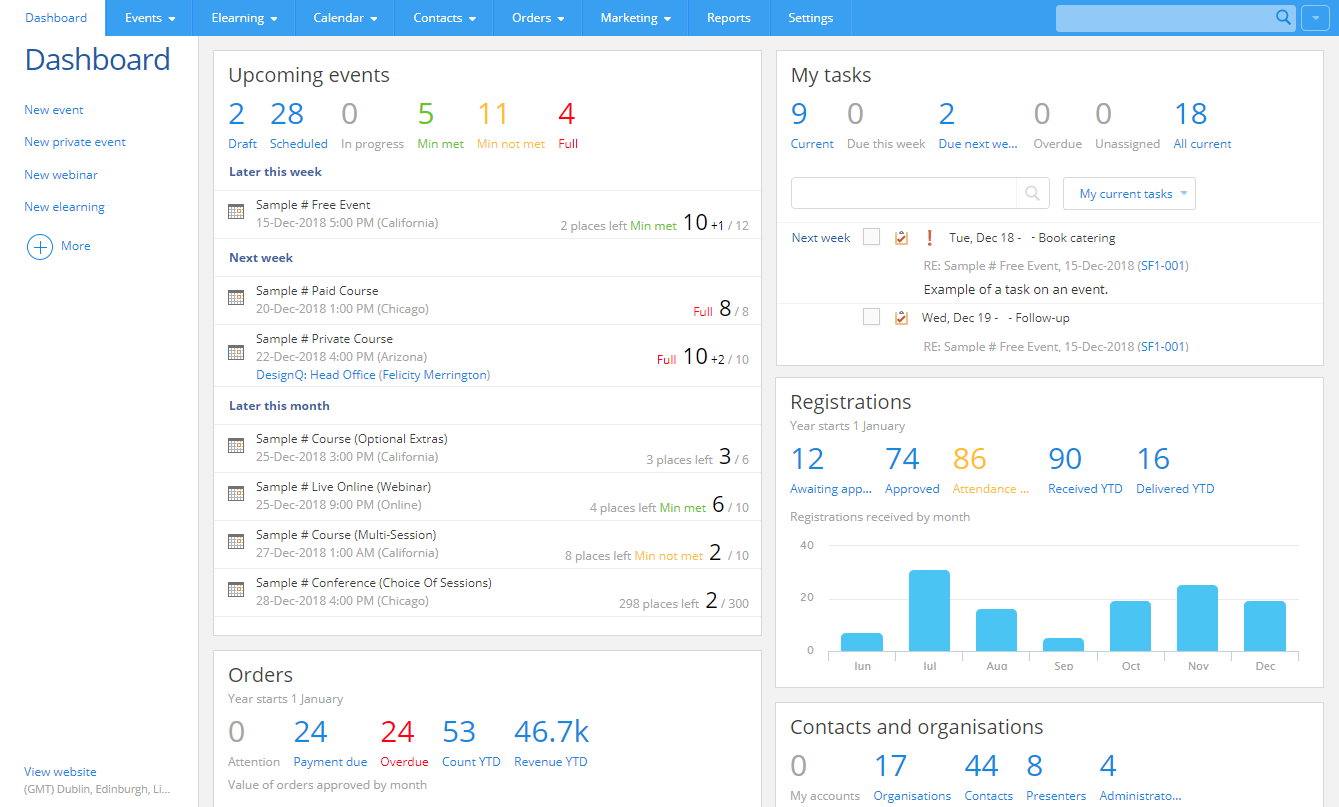Tick the checkbox for Follow-up task
Screen dimensions: 1339x807
click(x=871, y=317)
